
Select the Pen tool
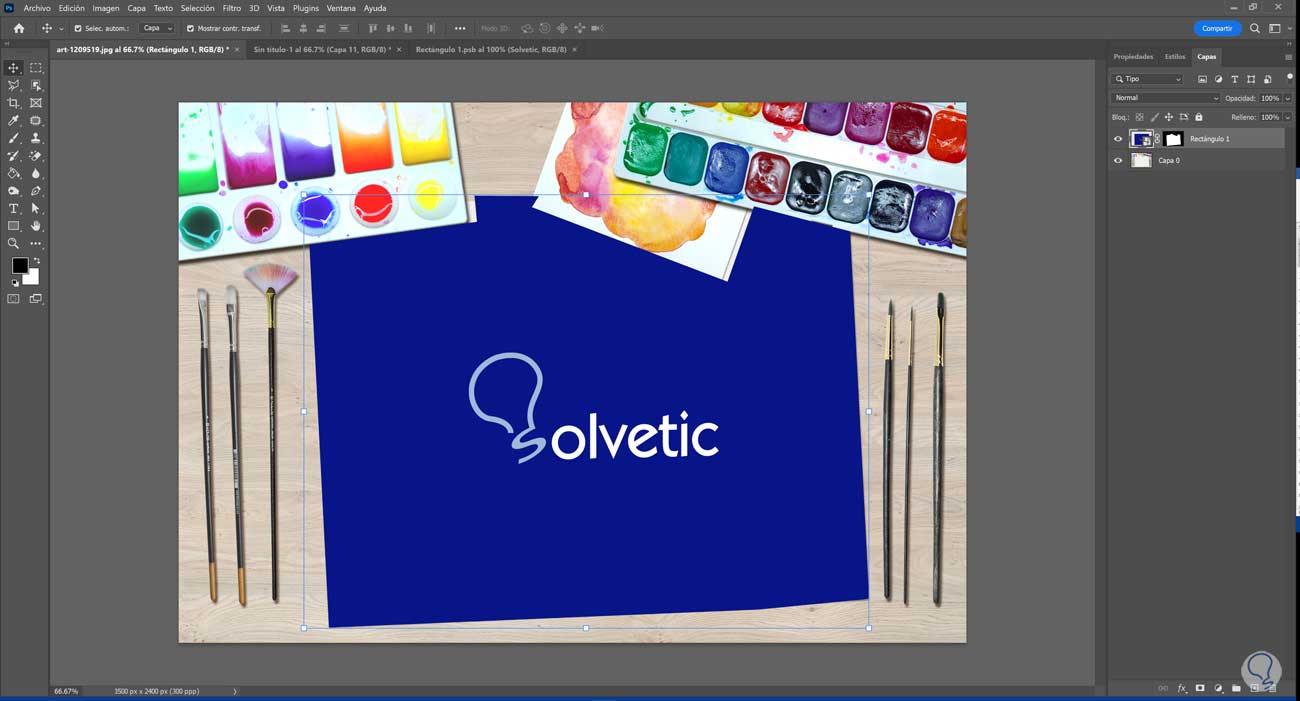36,191
